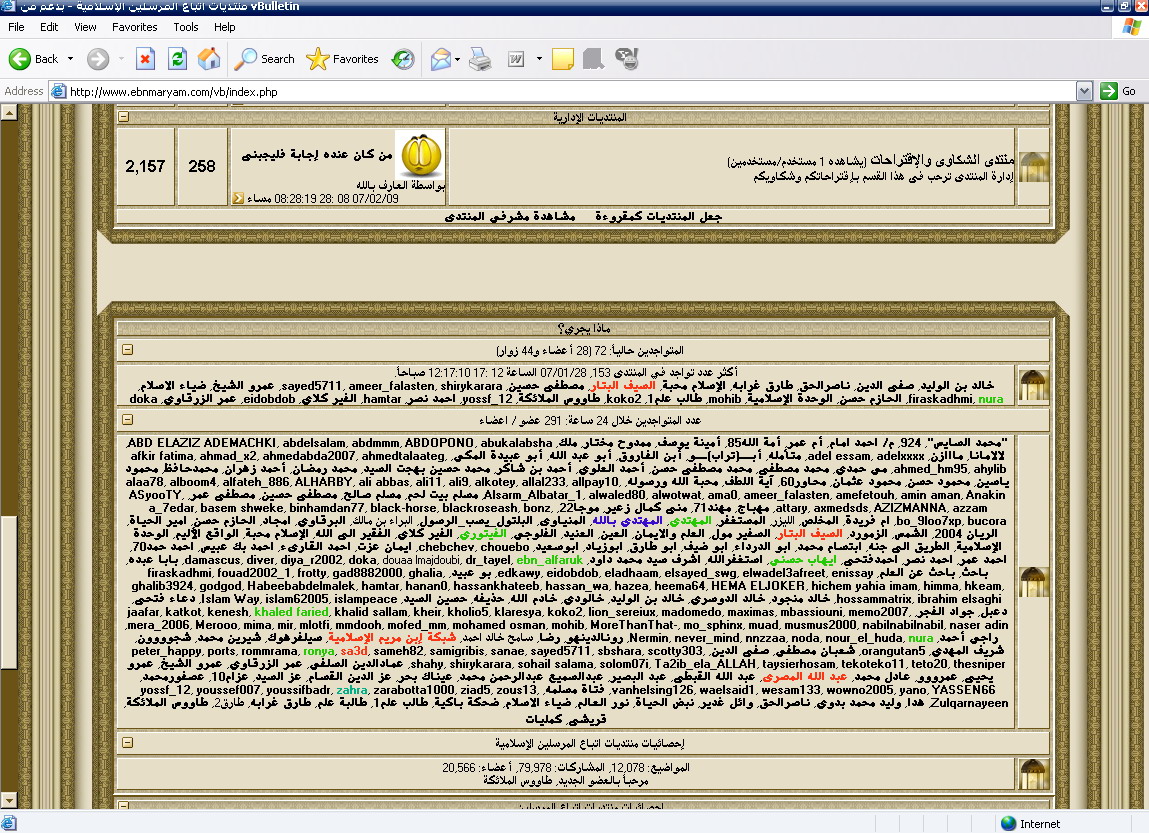Collapse the users in 24 hours section

coord(127,421)
